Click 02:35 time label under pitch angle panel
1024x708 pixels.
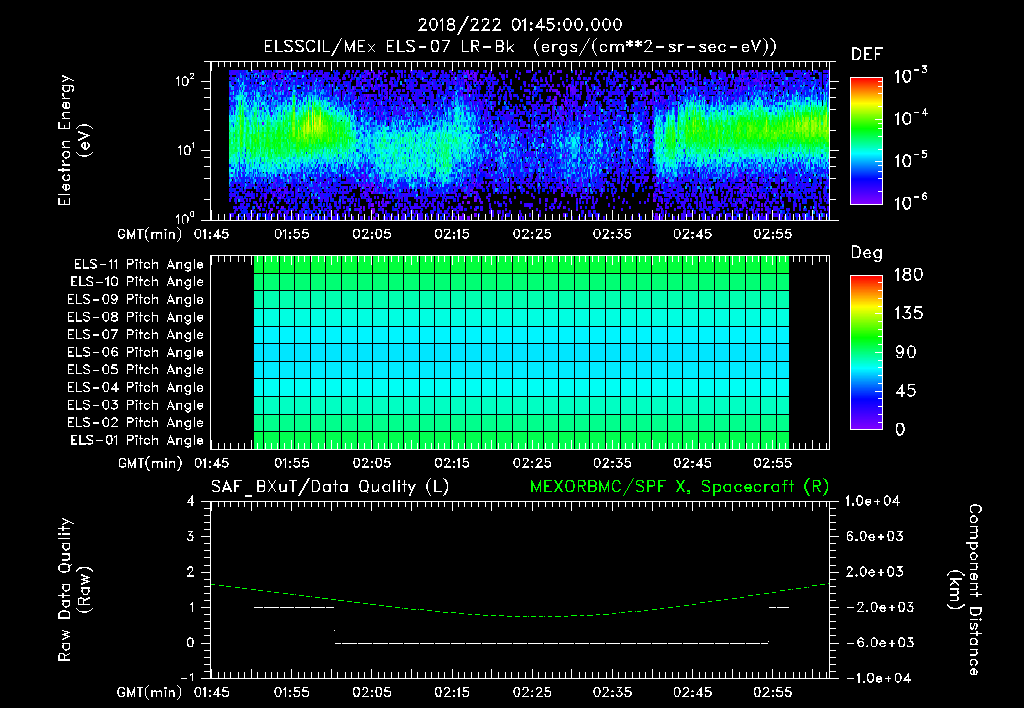click(612, 463)
